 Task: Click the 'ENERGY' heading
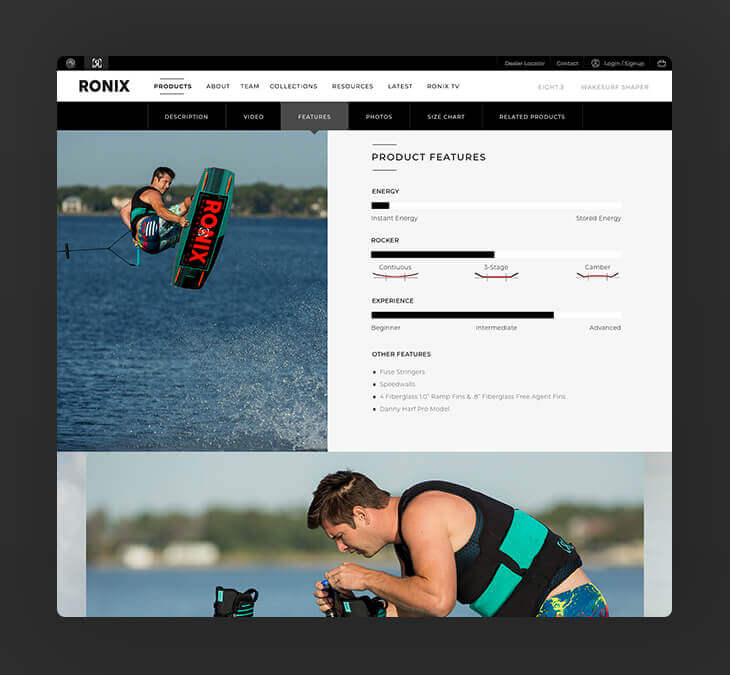[x=385, y=191]
